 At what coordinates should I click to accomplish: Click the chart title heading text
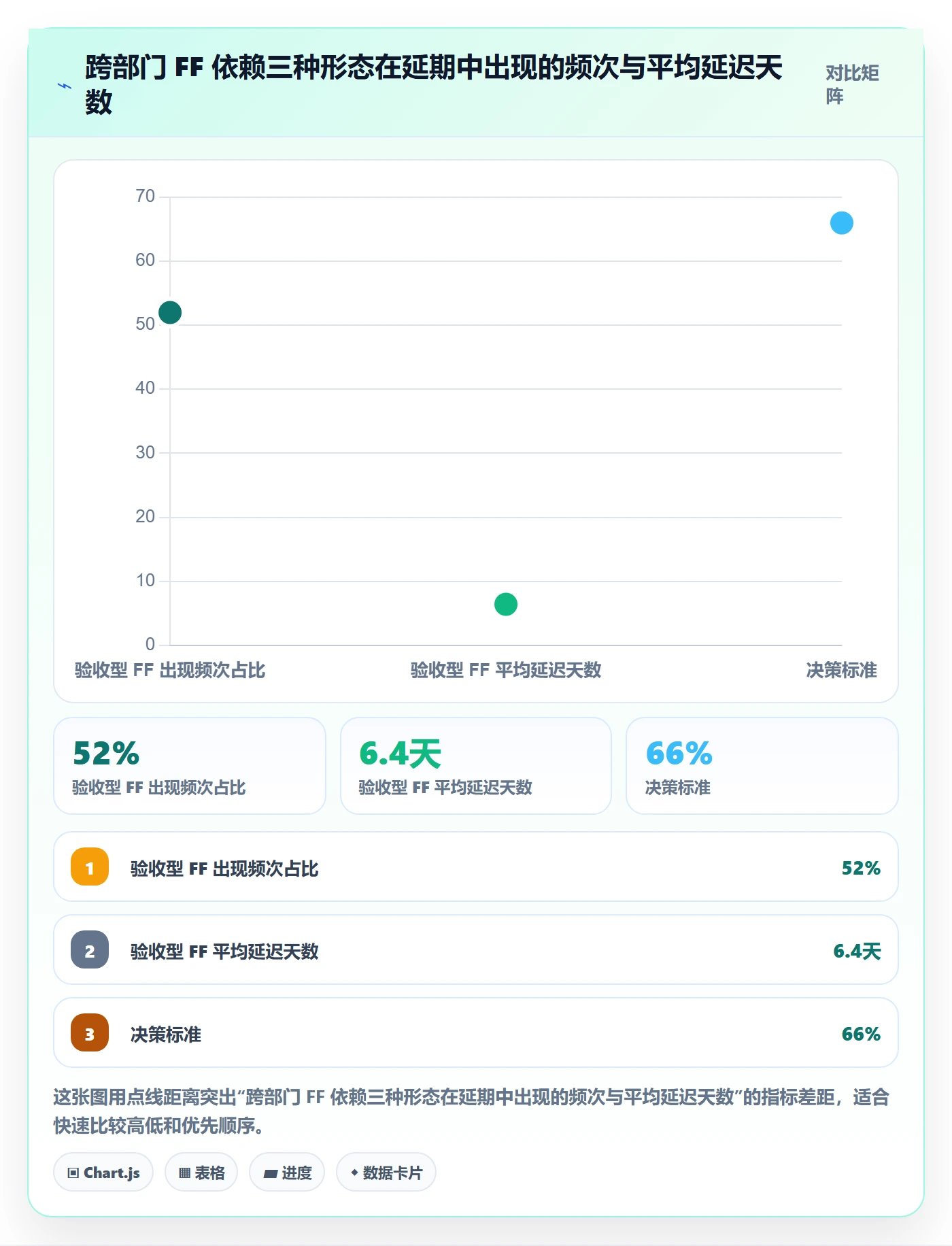pos(434,84)
